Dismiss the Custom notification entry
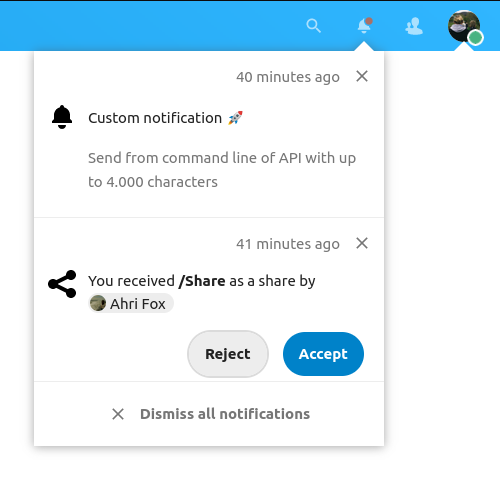The width and height of the screenshot is (500, 481). pyautogui.click(x=362, y=76)
